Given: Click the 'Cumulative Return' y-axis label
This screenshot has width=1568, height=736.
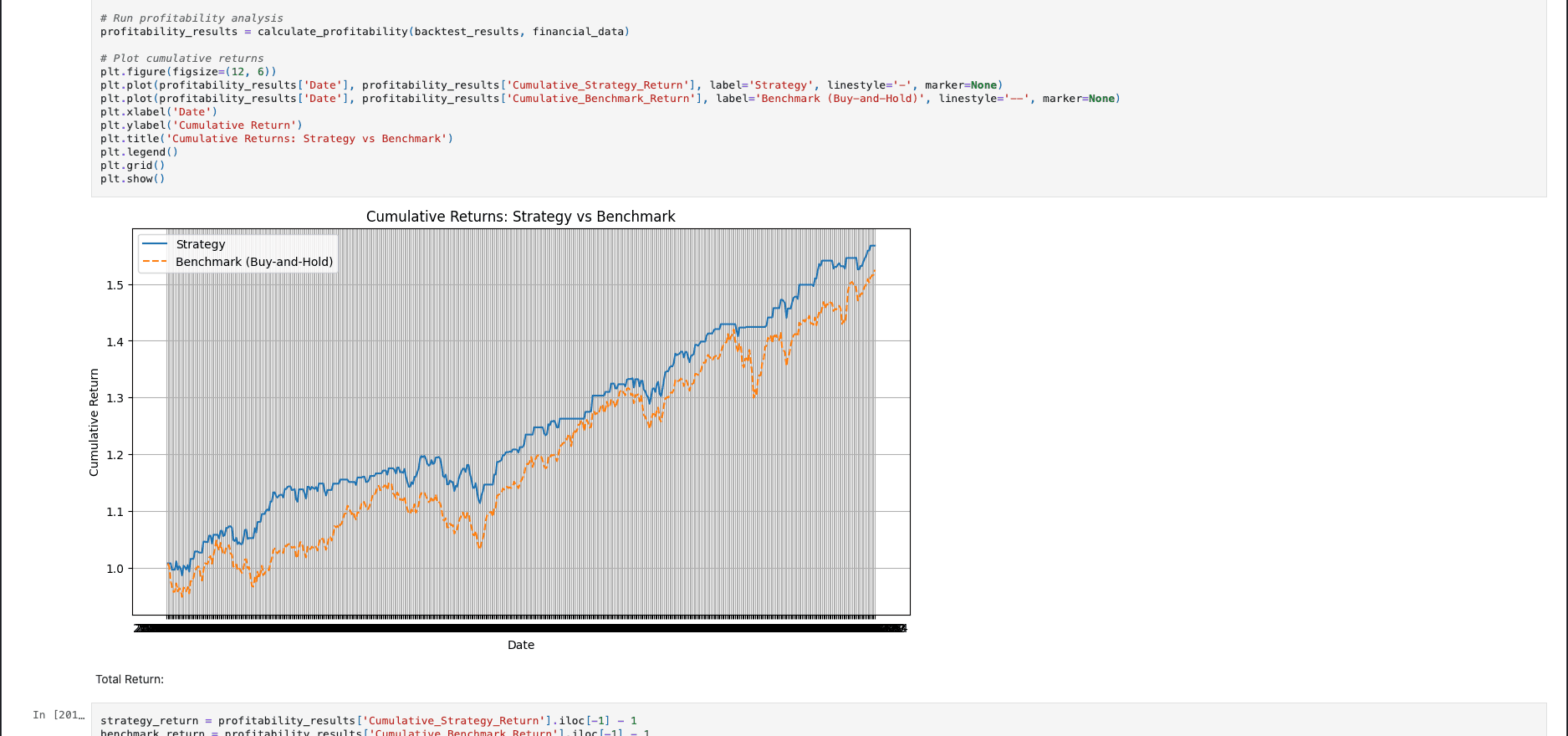Looking at the screenshot, I should coord(94,422).
